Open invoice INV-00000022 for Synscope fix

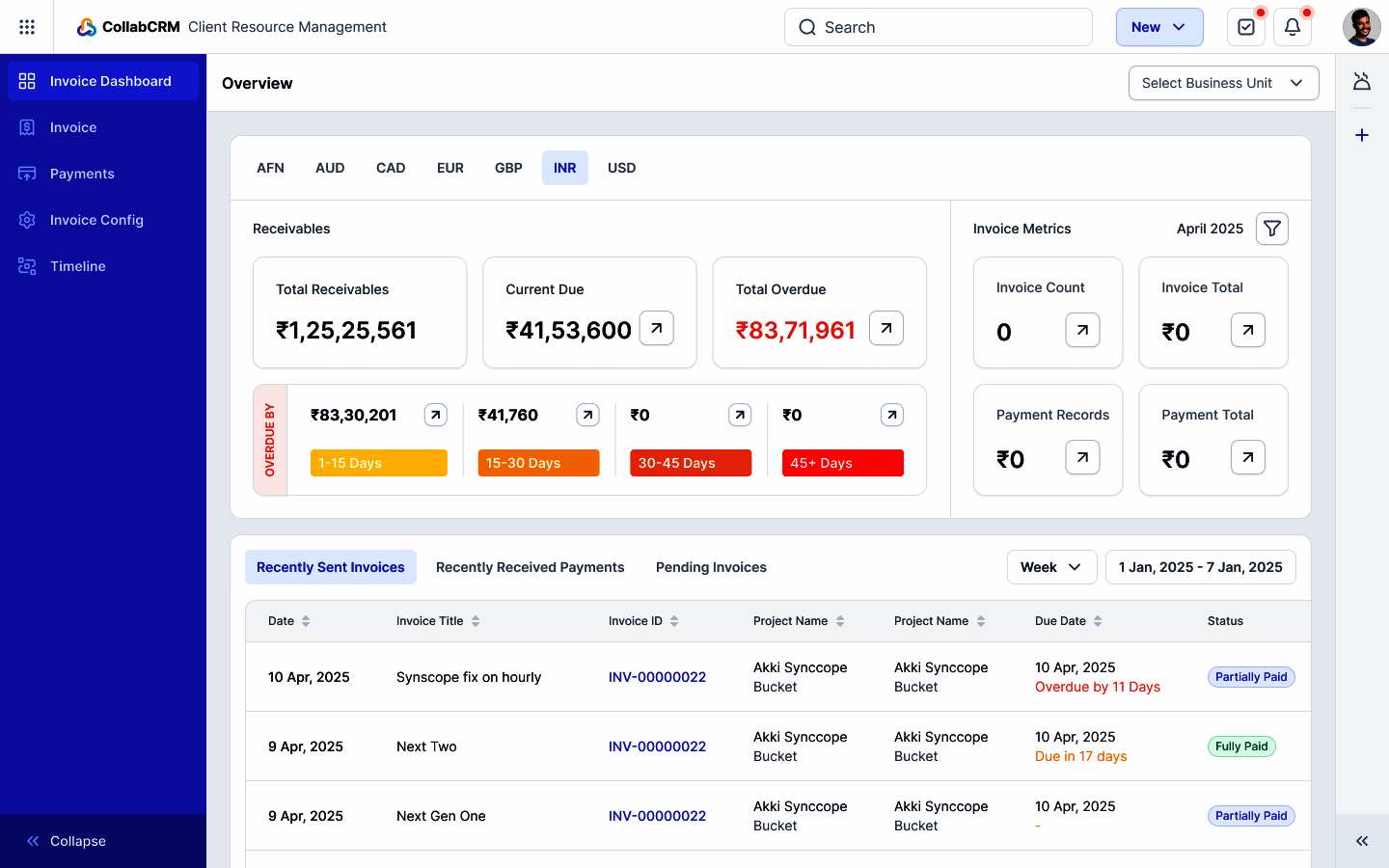click(x=657, y=677)
